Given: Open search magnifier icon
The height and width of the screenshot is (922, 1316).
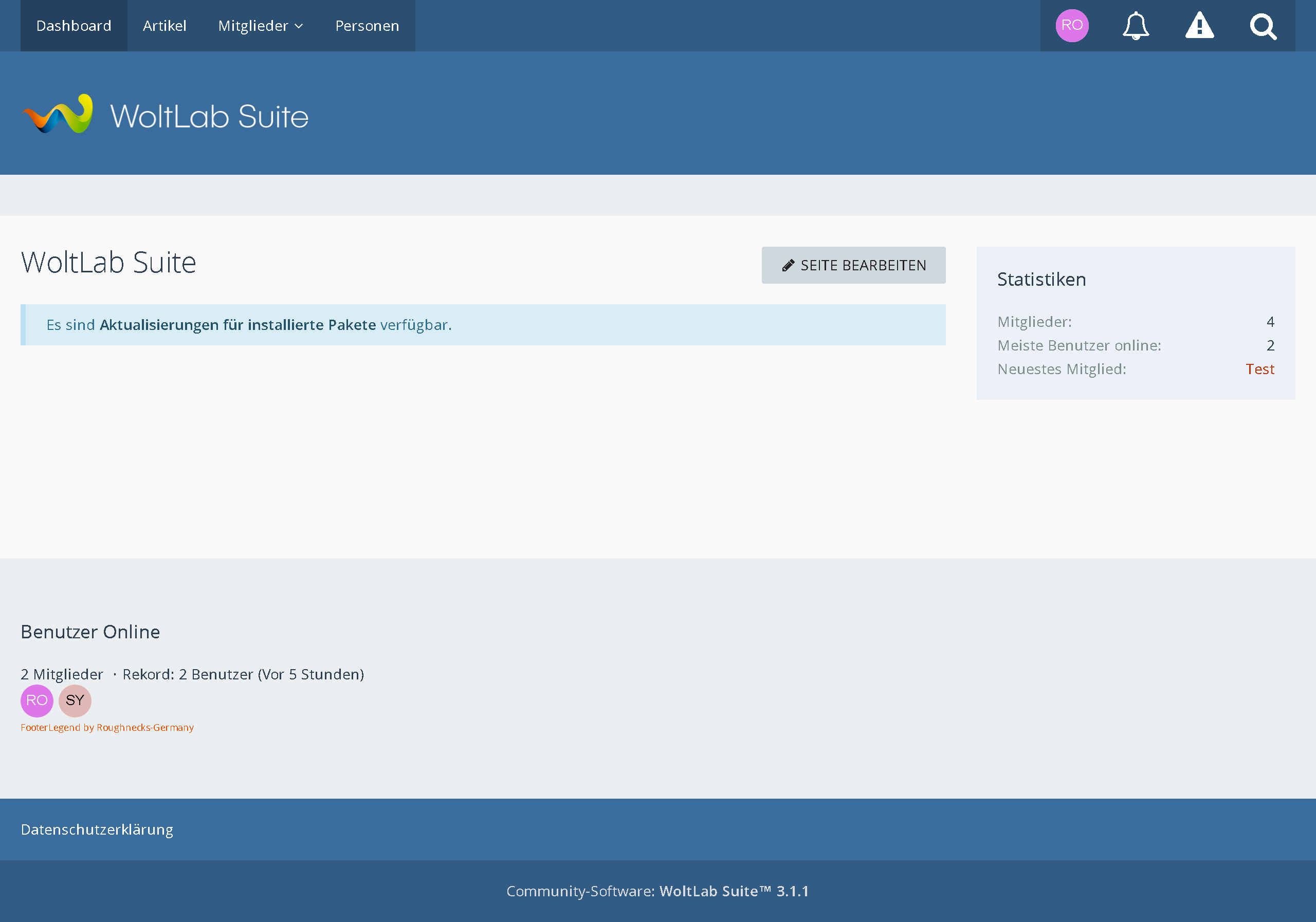Looking at the screenshot, I should tap(1263, 26).
